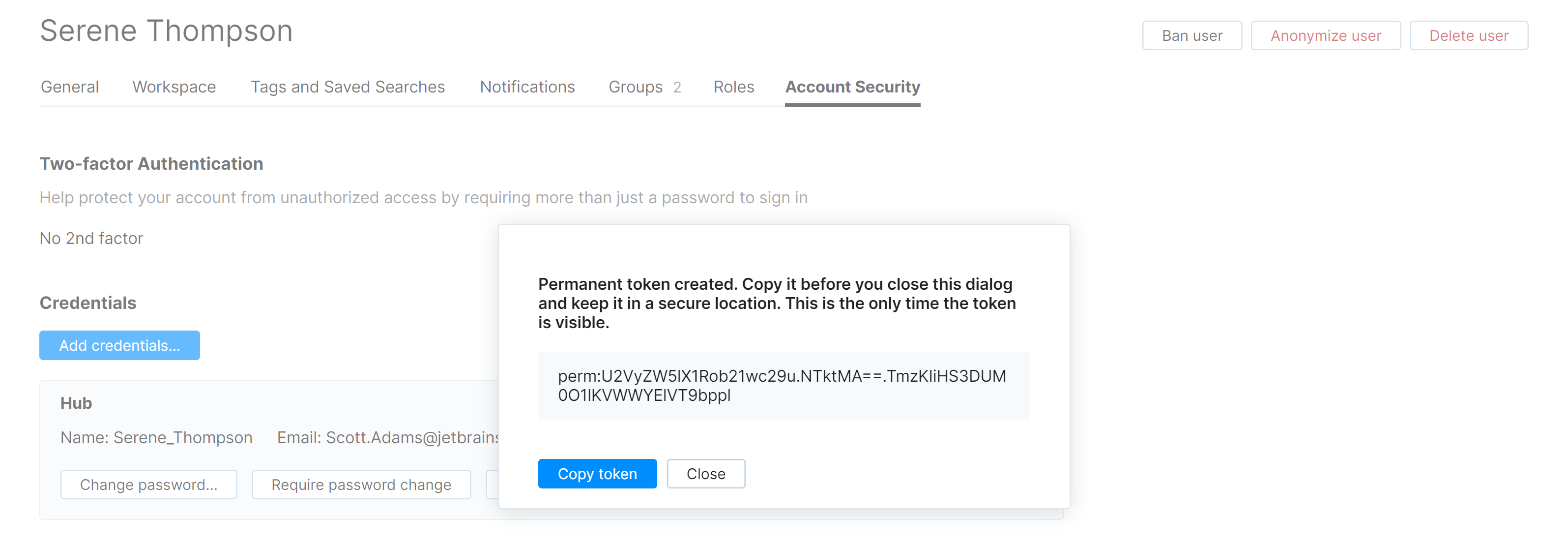Select the Account Security tab

click(853, 87)
